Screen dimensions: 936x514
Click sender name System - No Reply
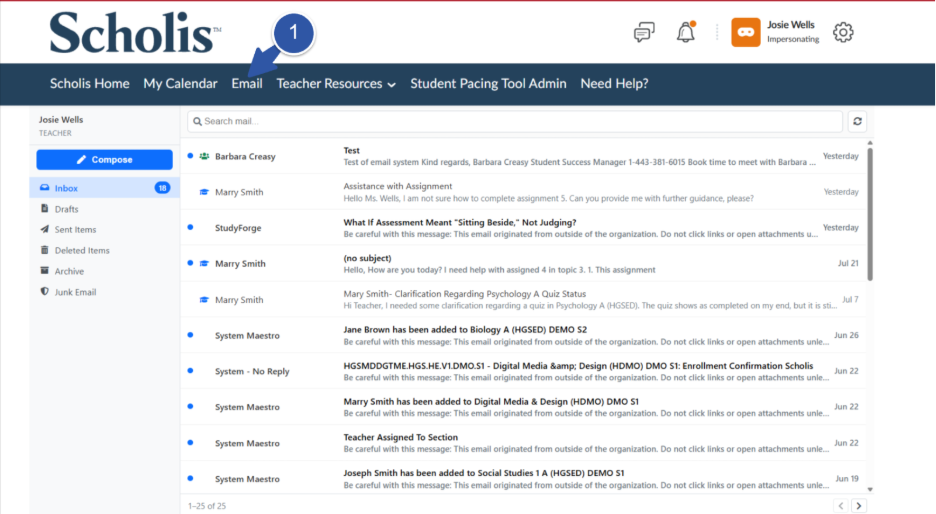pos(252,371)
